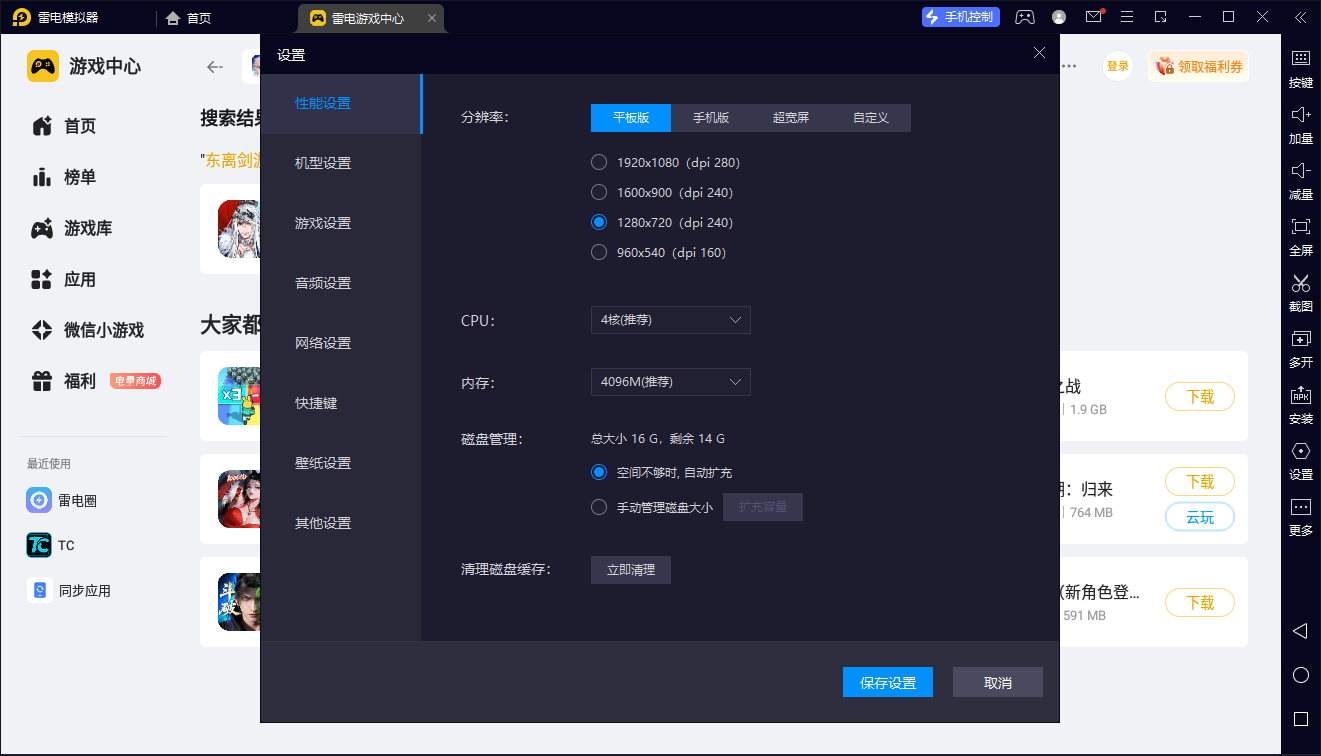The height and width of the screenshot is (756, 1321).
Task: Select 960x540 (dpi 160) resolution
Action: [658, 252]
